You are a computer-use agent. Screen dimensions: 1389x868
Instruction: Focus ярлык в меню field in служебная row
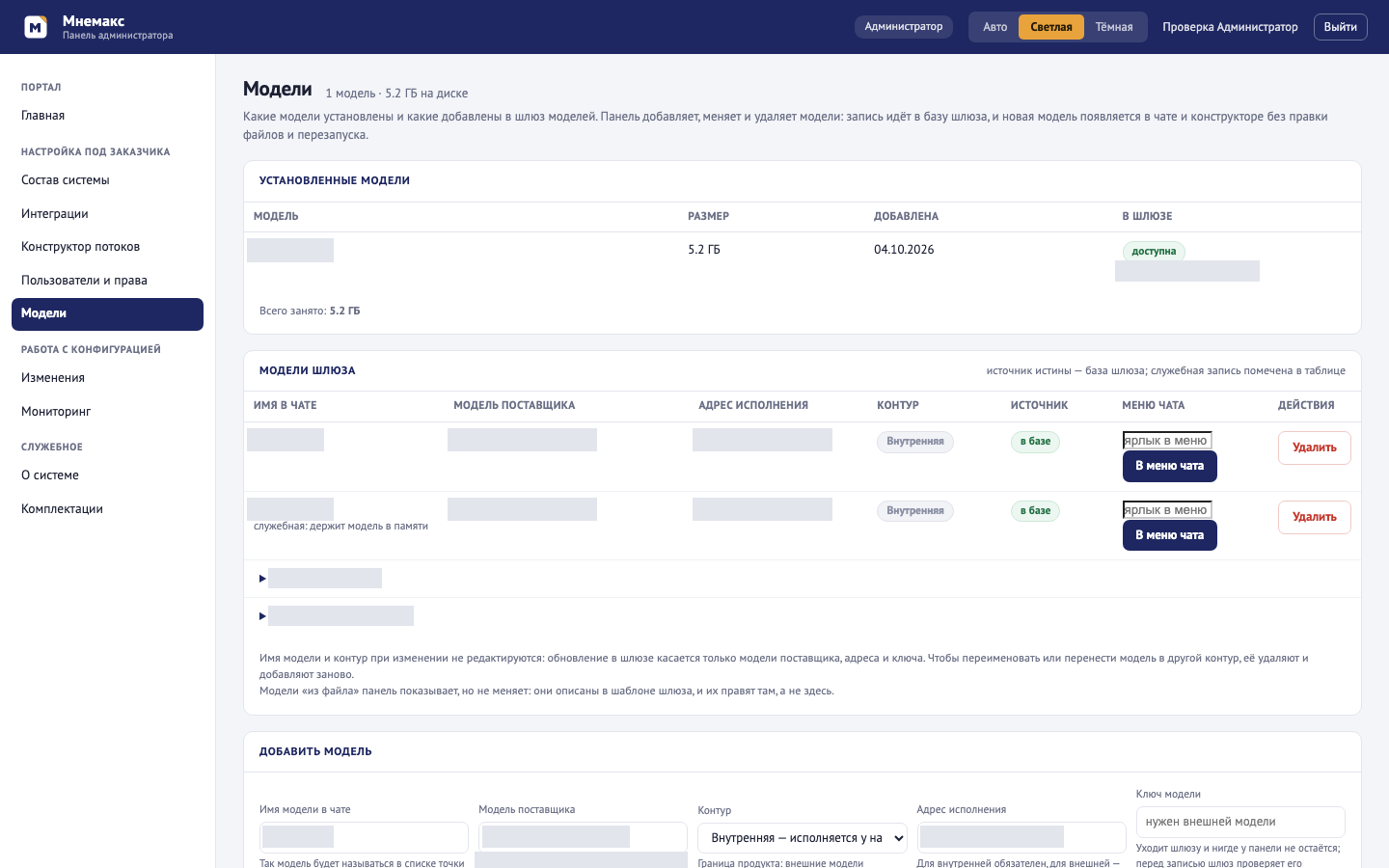[x=1167, y=510]
